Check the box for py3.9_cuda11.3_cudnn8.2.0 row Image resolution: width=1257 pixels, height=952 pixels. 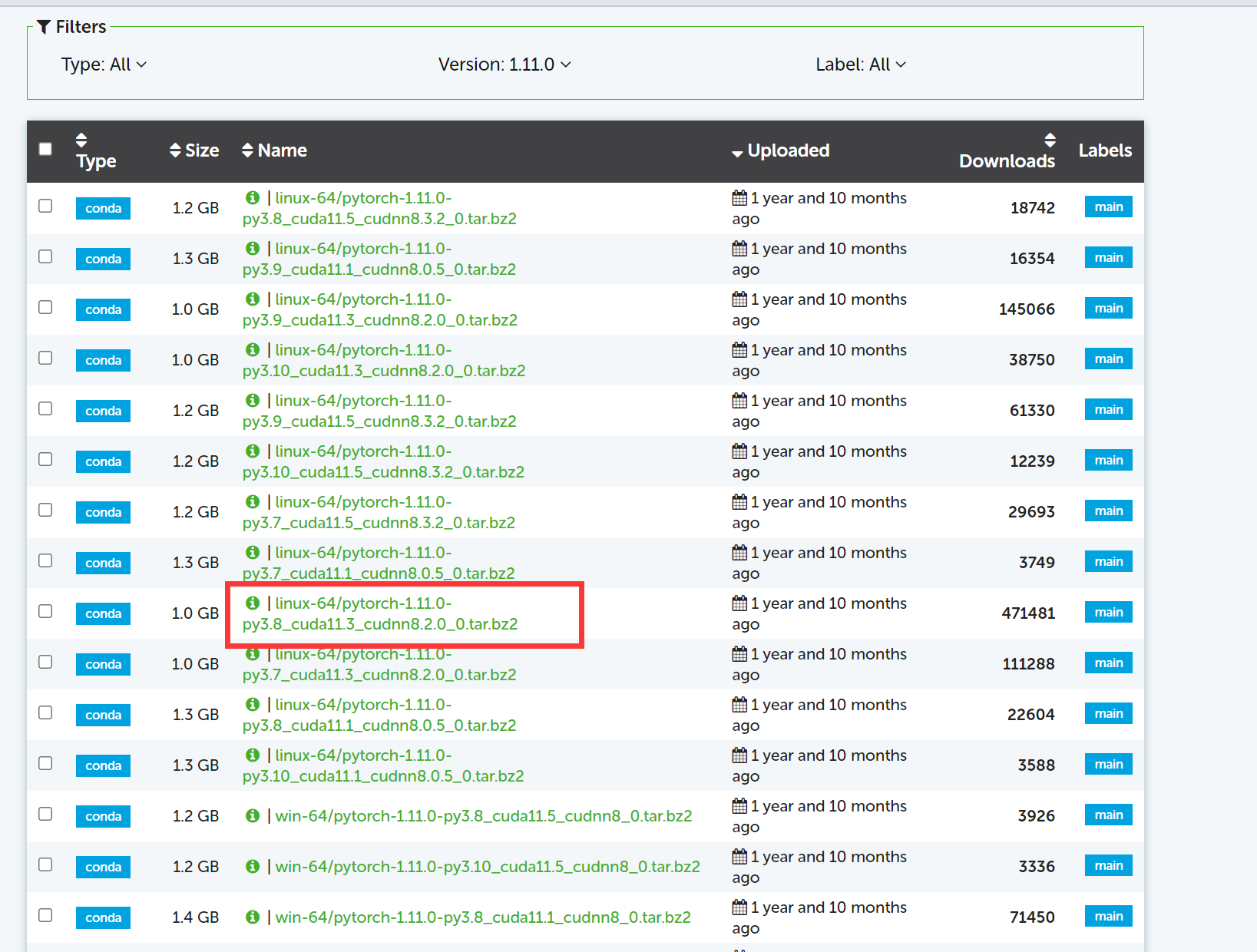coord(45,307)
